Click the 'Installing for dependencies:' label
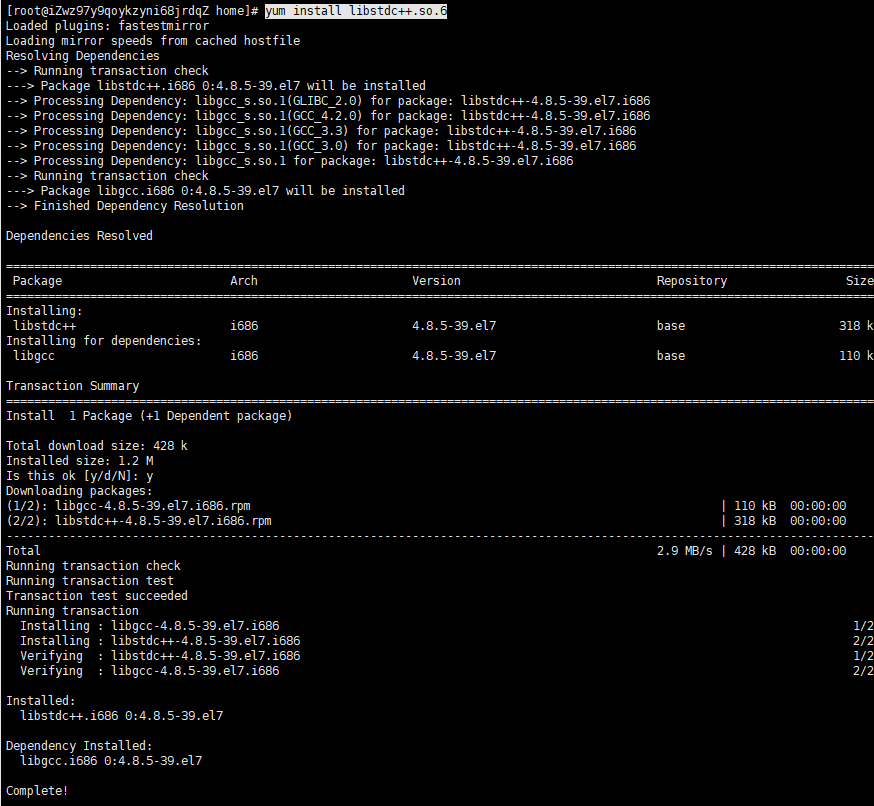Screen dimensions: 874x806 coord(104,341)
